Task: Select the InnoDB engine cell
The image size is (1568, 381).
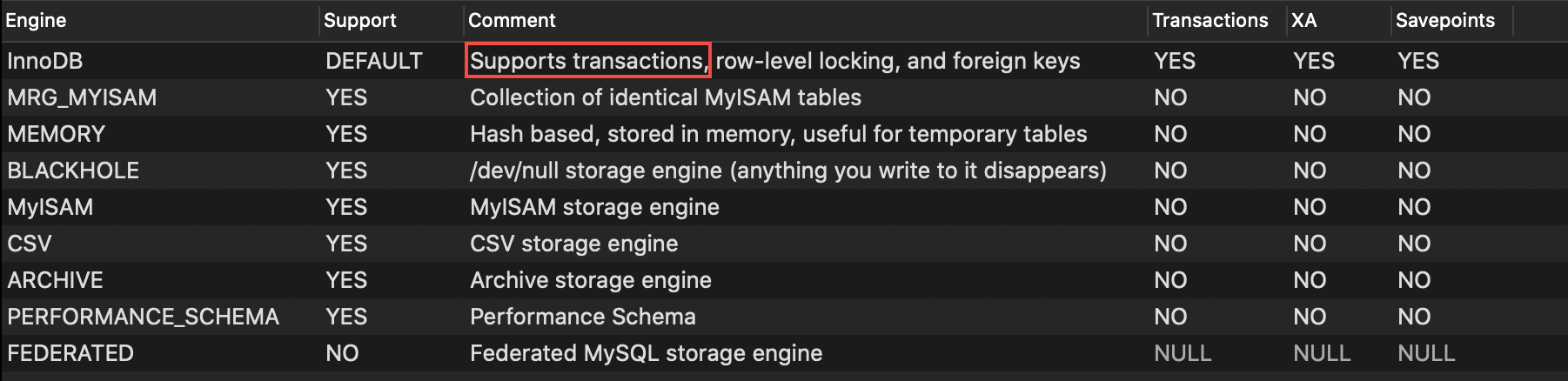Action: click(45, 61)
